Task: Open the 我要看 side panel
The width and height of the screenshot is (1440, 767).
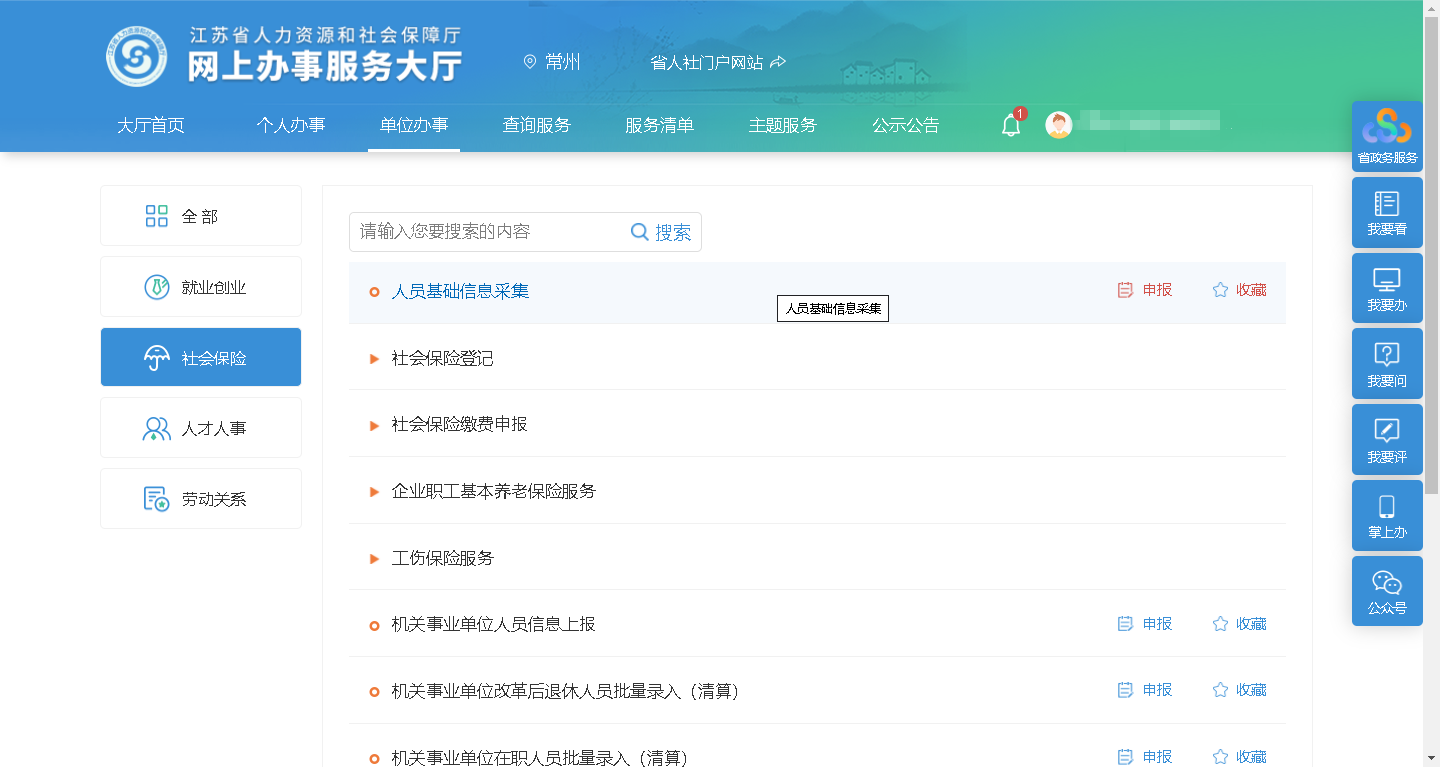Action: pyautogui.click(x=1386, y=212)
